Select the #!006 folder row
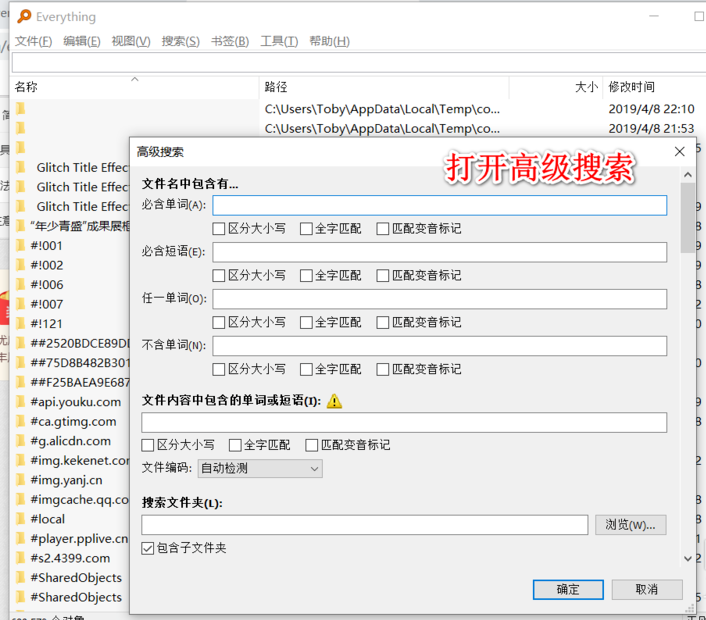 pyautogui.click(x=70, y=285)
